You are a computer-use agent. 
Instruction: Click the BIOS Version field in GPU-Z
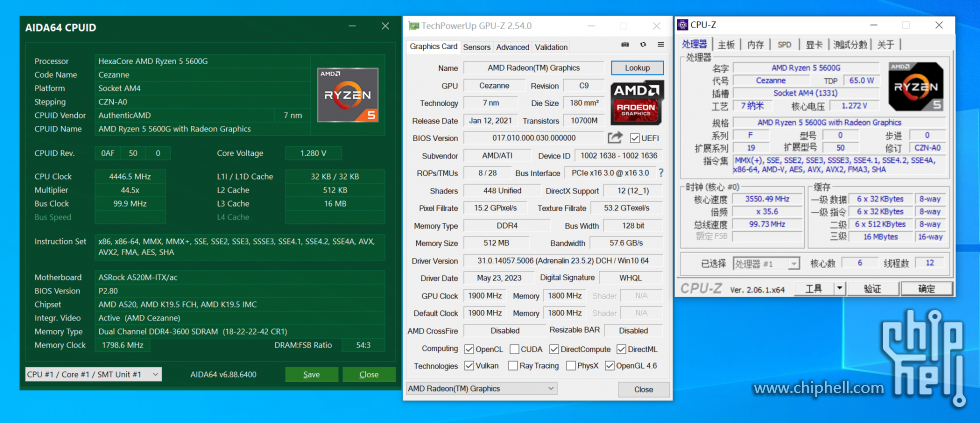pos(534,138)
